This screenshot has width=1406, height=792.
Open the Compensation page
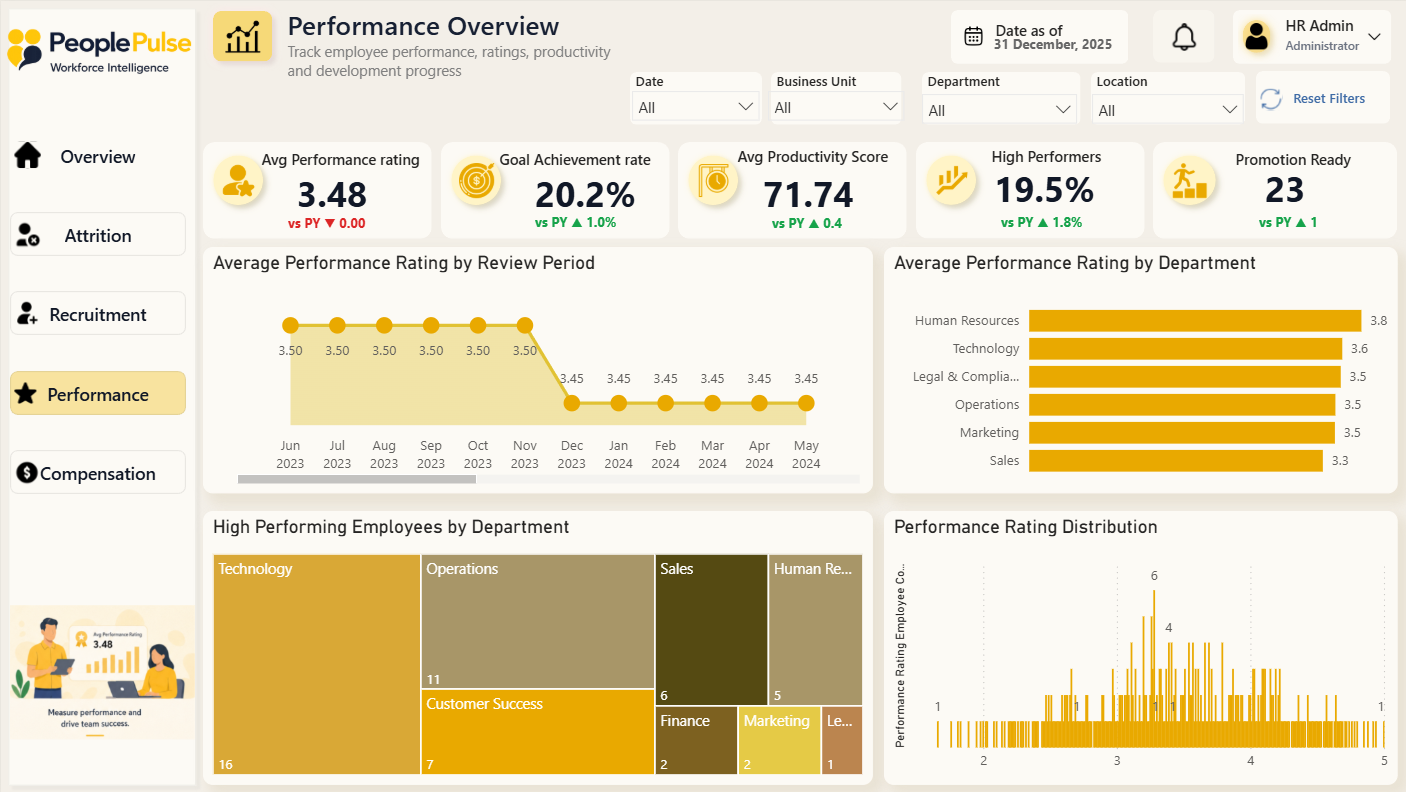click(x=98, y=473)
